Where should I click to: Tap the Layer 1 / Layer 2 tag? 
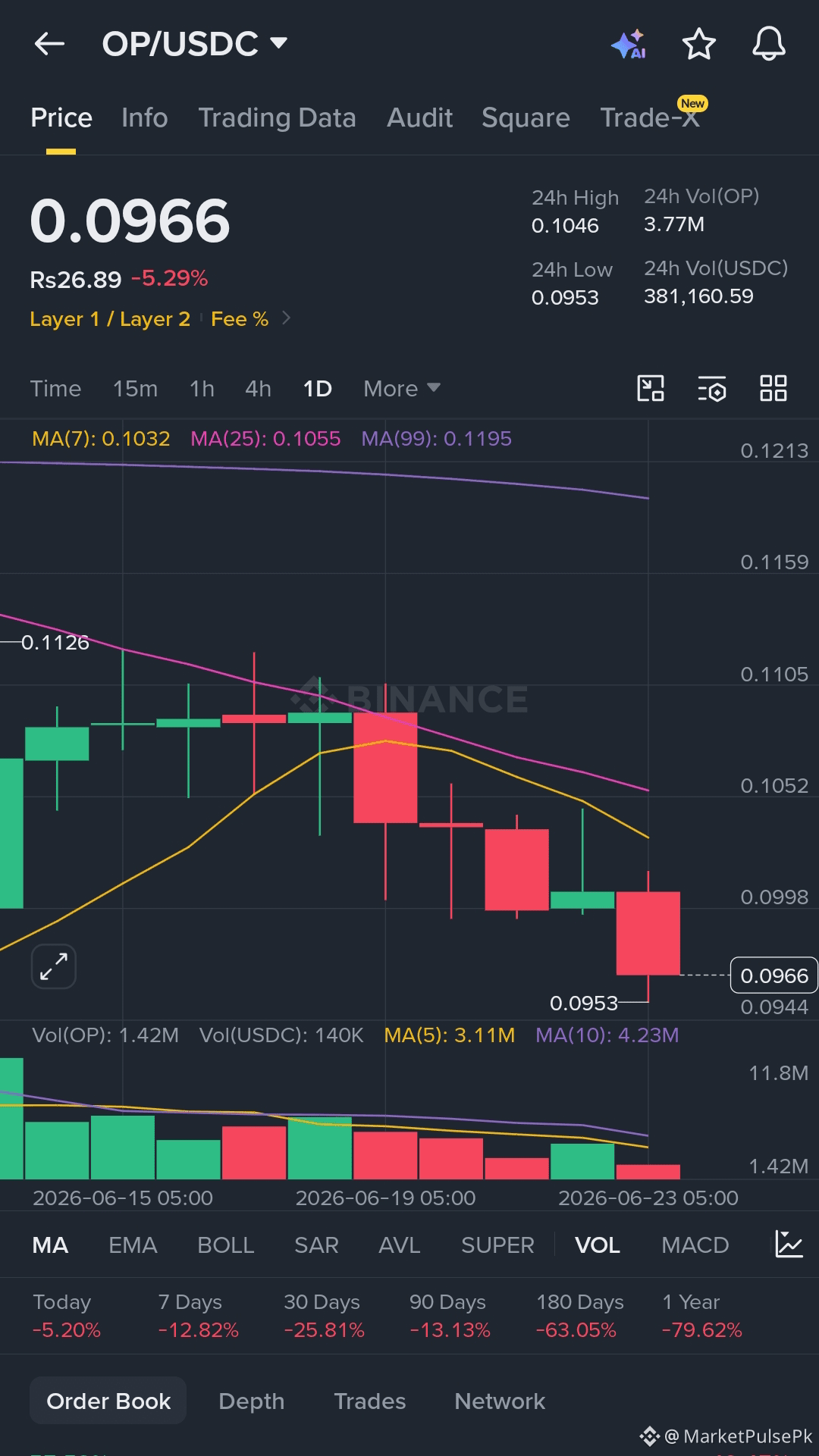110,319
